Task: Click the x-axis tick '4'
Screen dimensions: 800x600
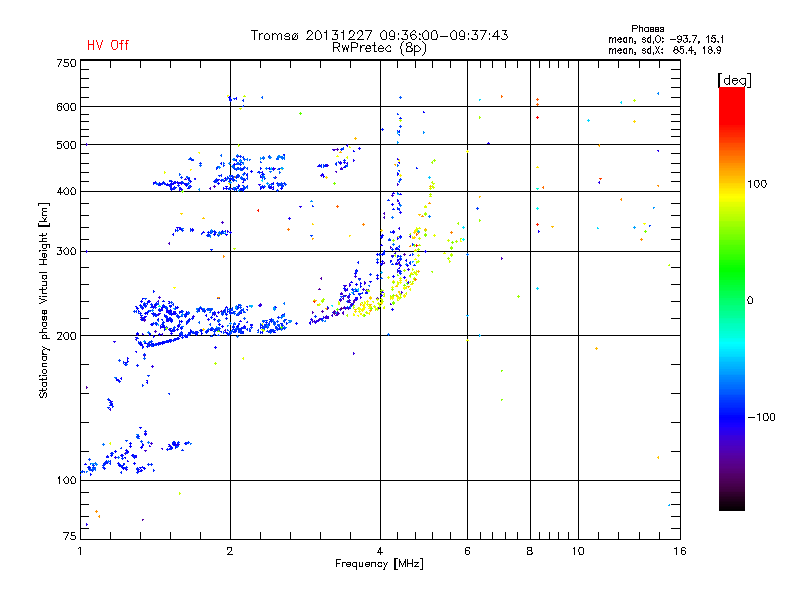Action: click(x=380, y=551)
